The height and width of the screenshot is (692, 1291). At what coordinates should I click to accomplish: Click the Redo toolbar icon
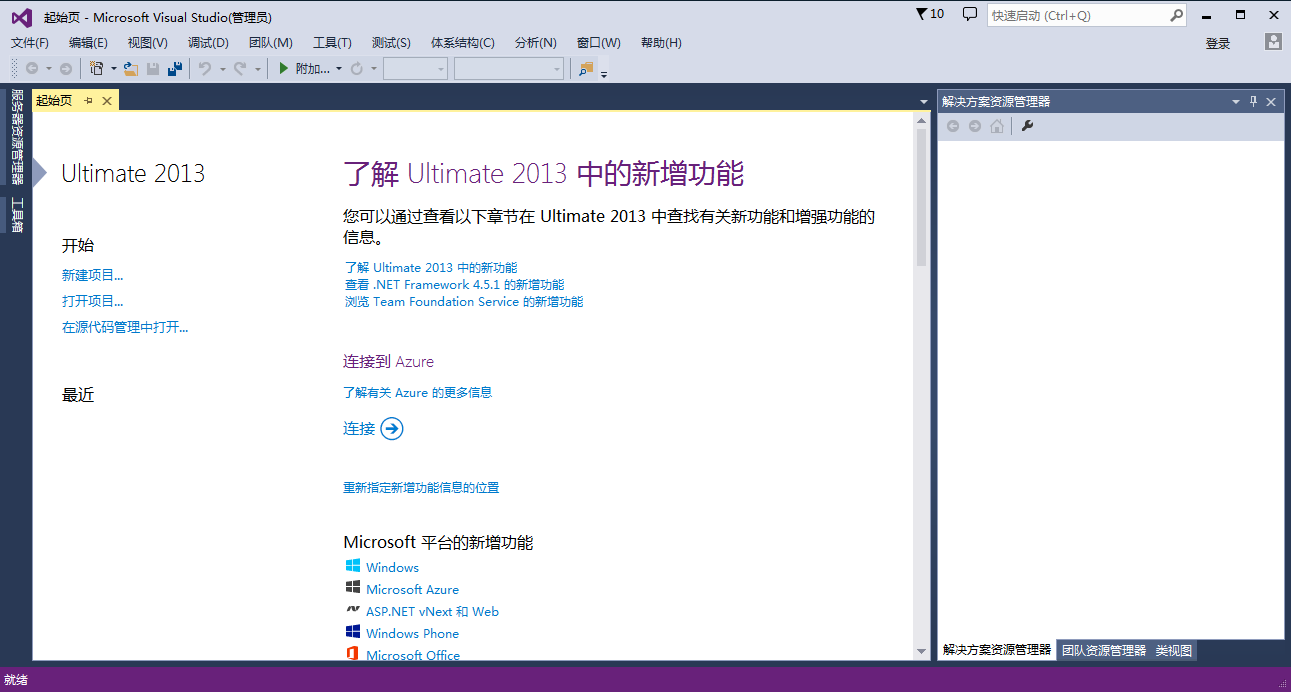click(x=240, y=68)
